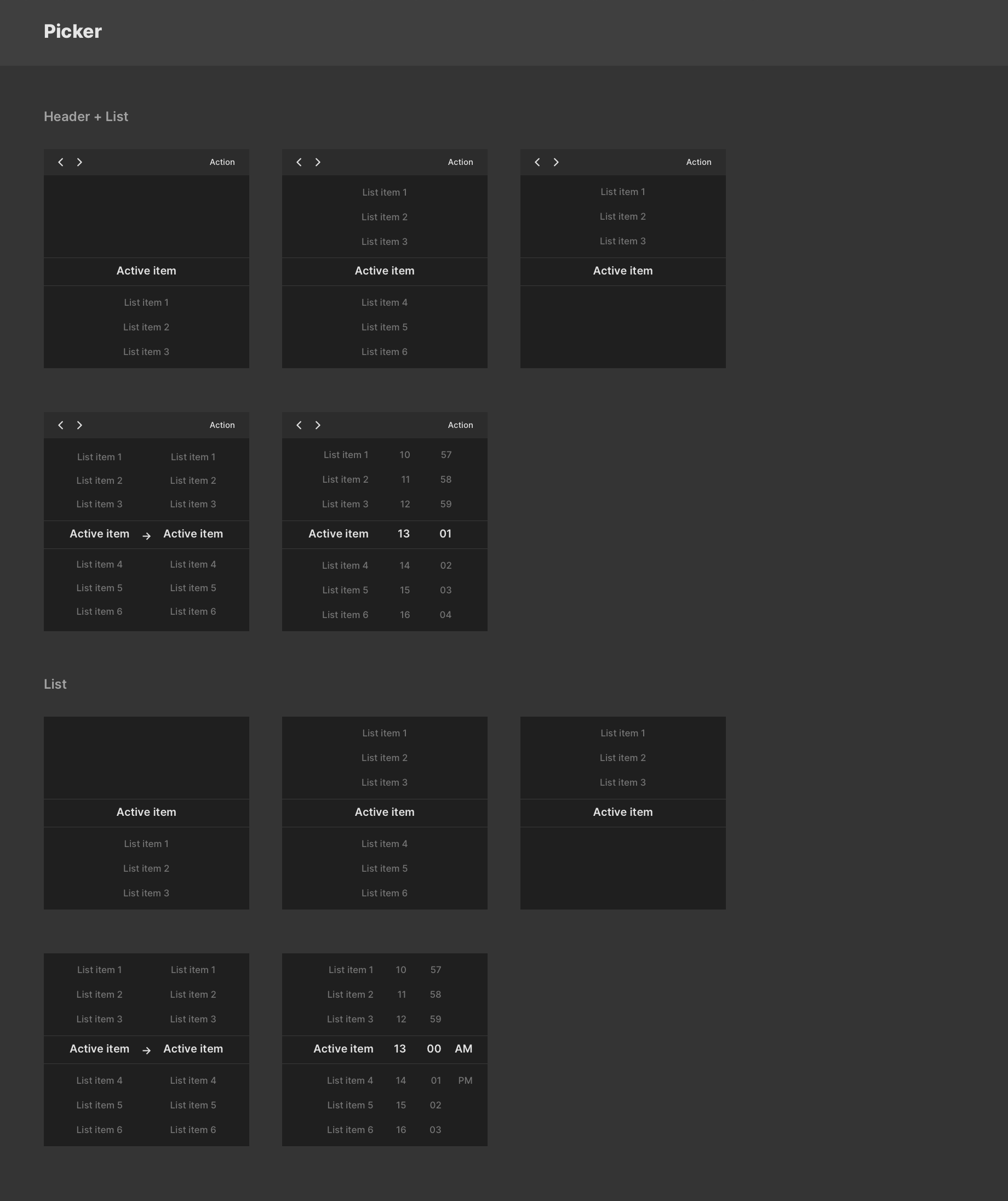Click back chevron in header picker listing items 1-6
The width and height of the screenshot is (1008, 1201).
coord(299,162)
